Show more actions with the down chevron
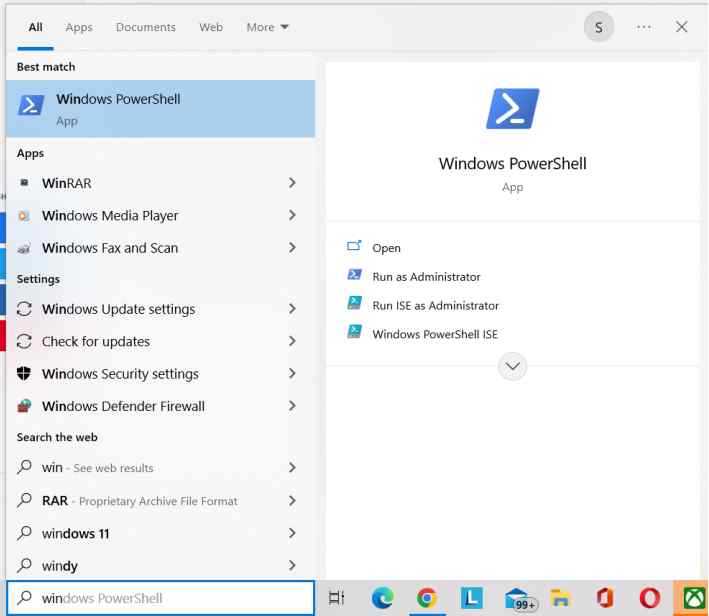This screenshot has height=616, width=709. (512, 366)
